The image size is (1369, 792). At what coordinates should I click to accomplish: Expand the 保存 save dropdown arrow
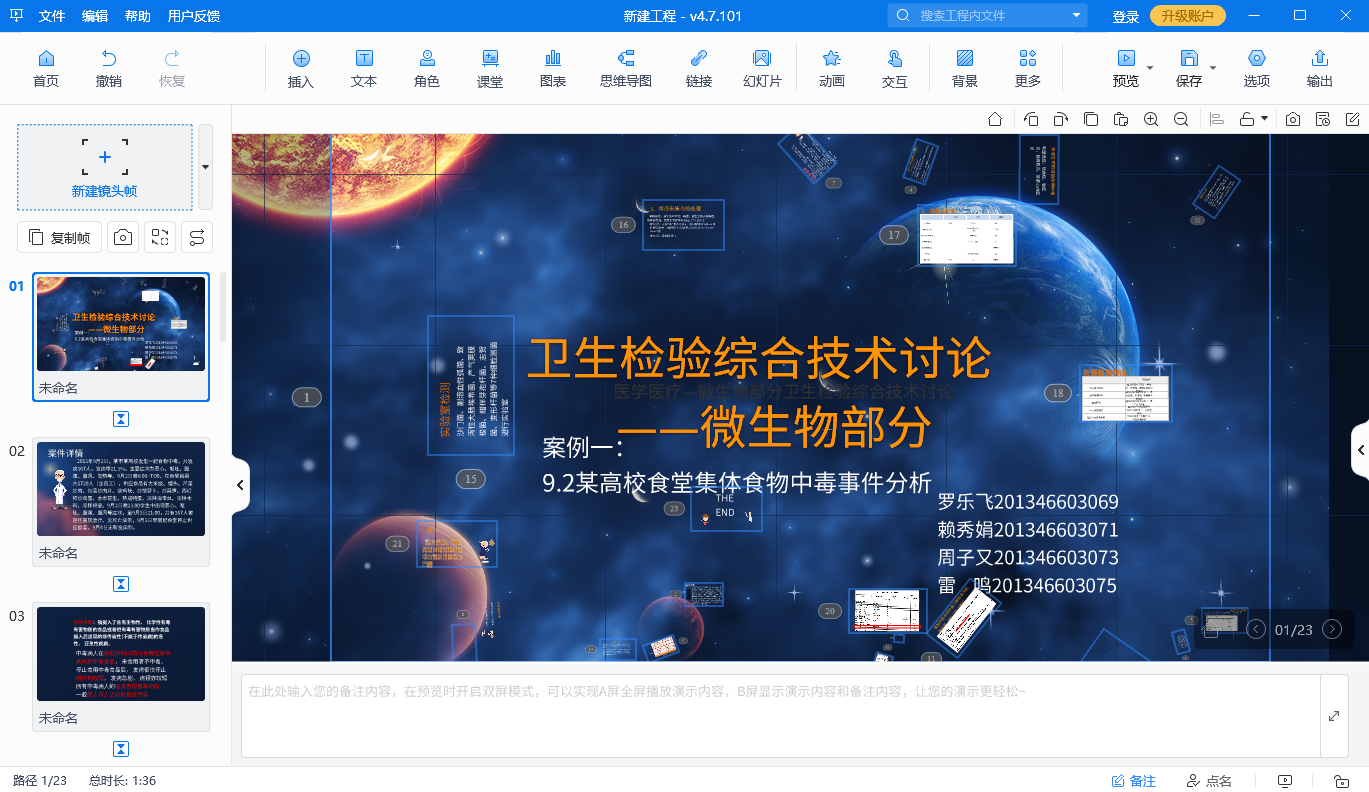click(1213, 68)
